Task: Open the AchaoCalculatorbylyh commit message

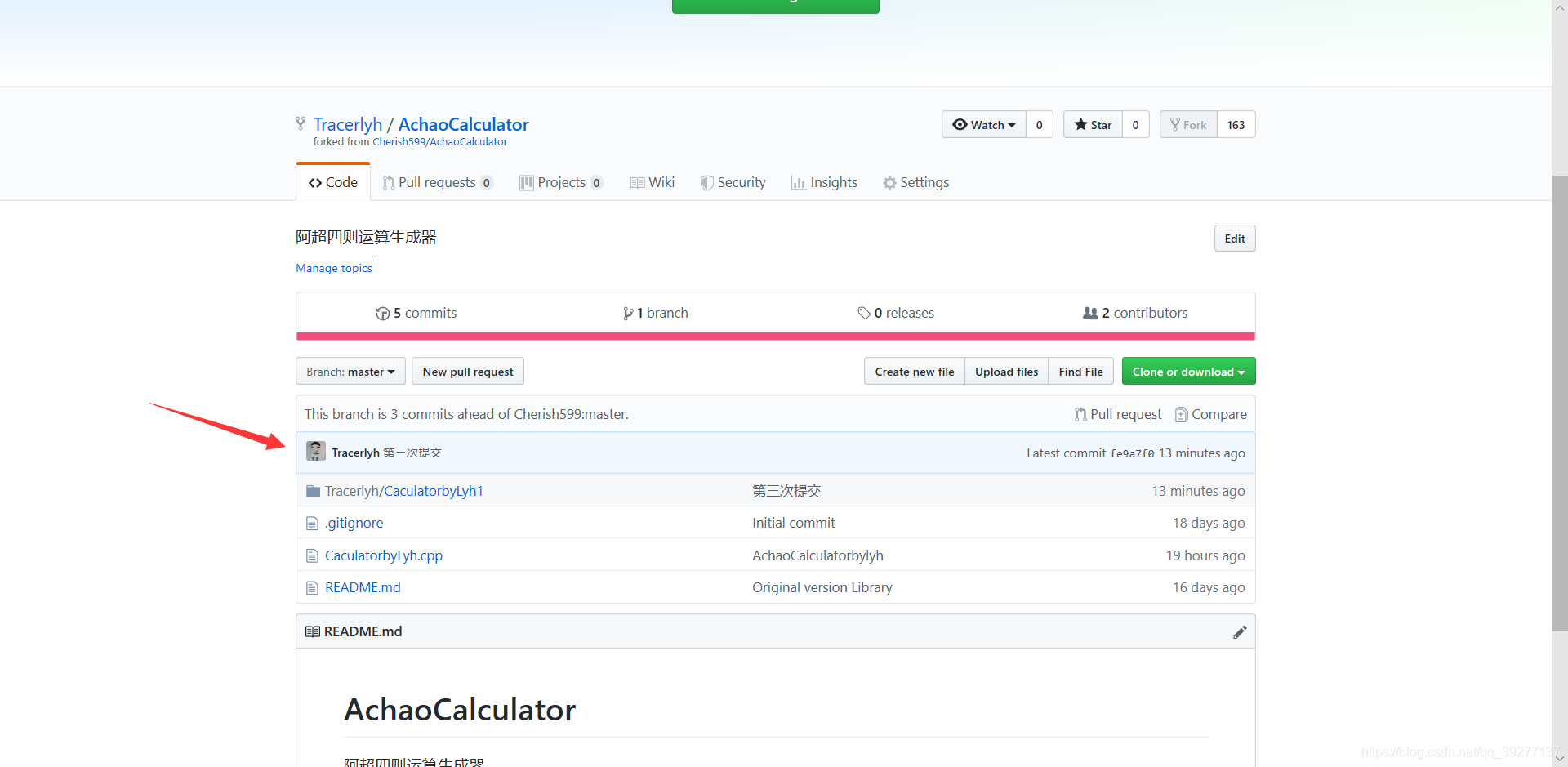Action: 817,555
